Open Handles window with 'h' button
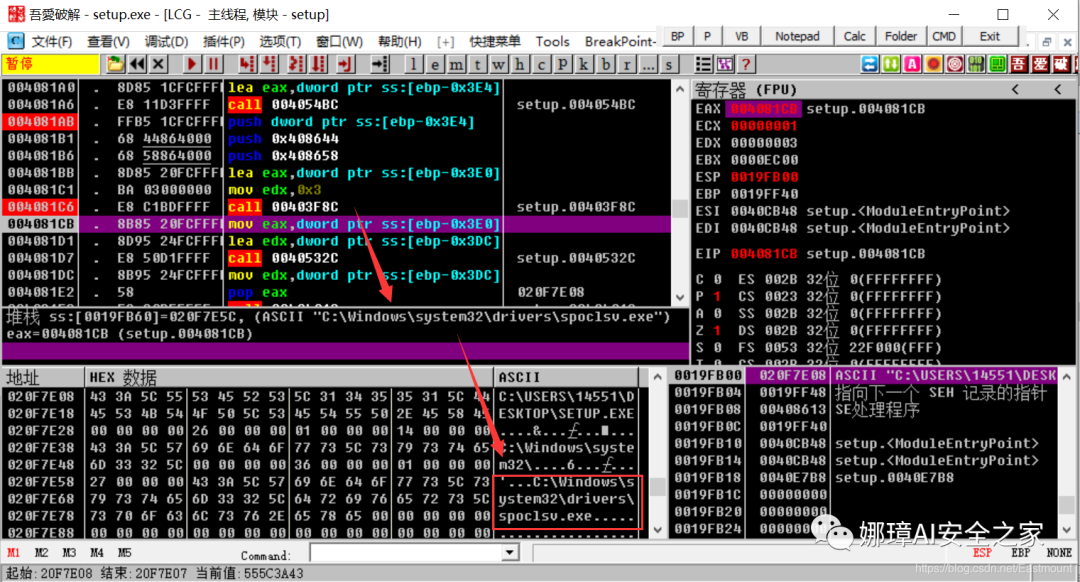1080x582 pixels. coord(519,64)
